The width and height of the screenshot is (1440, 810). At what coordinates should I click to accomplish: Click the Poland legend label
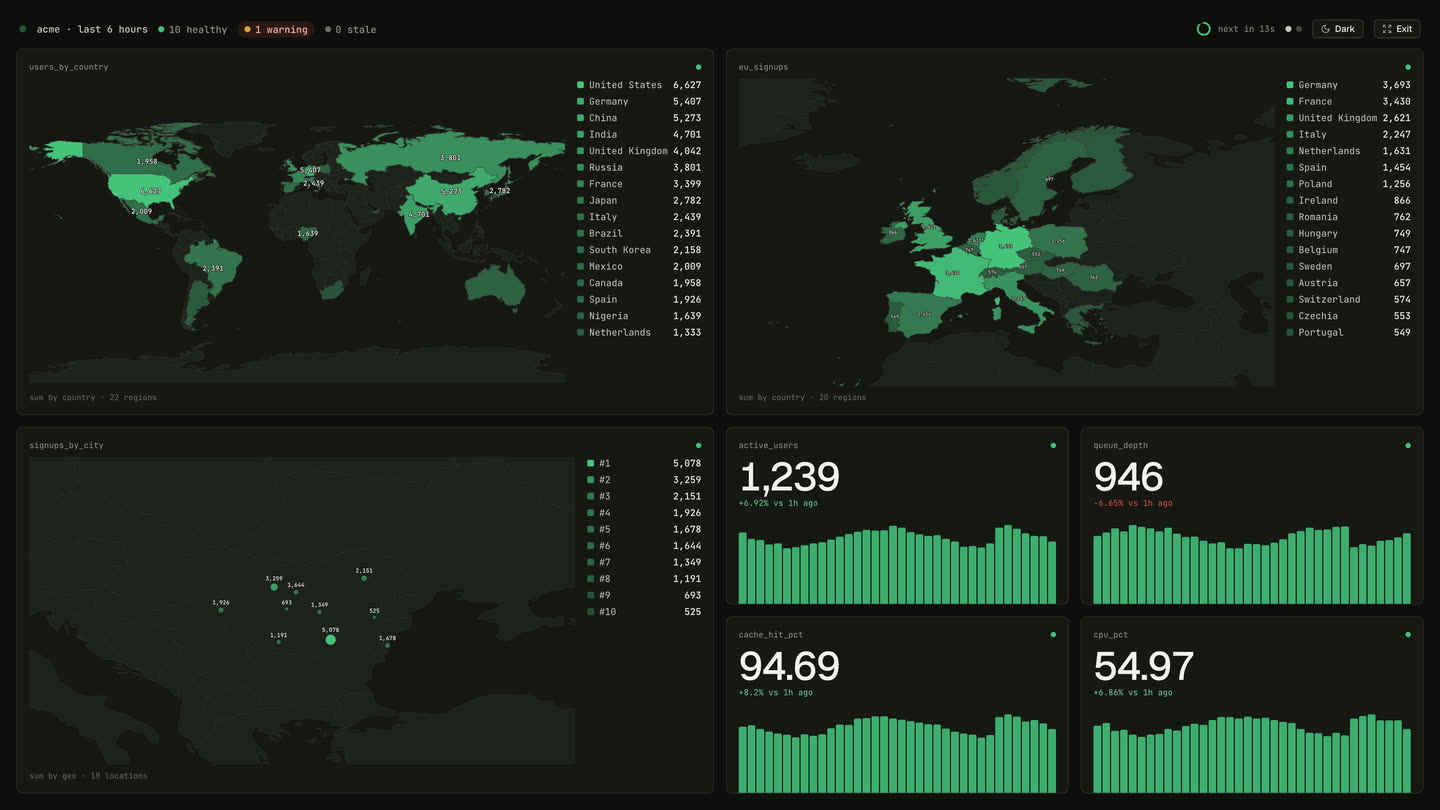(1316, 184)
